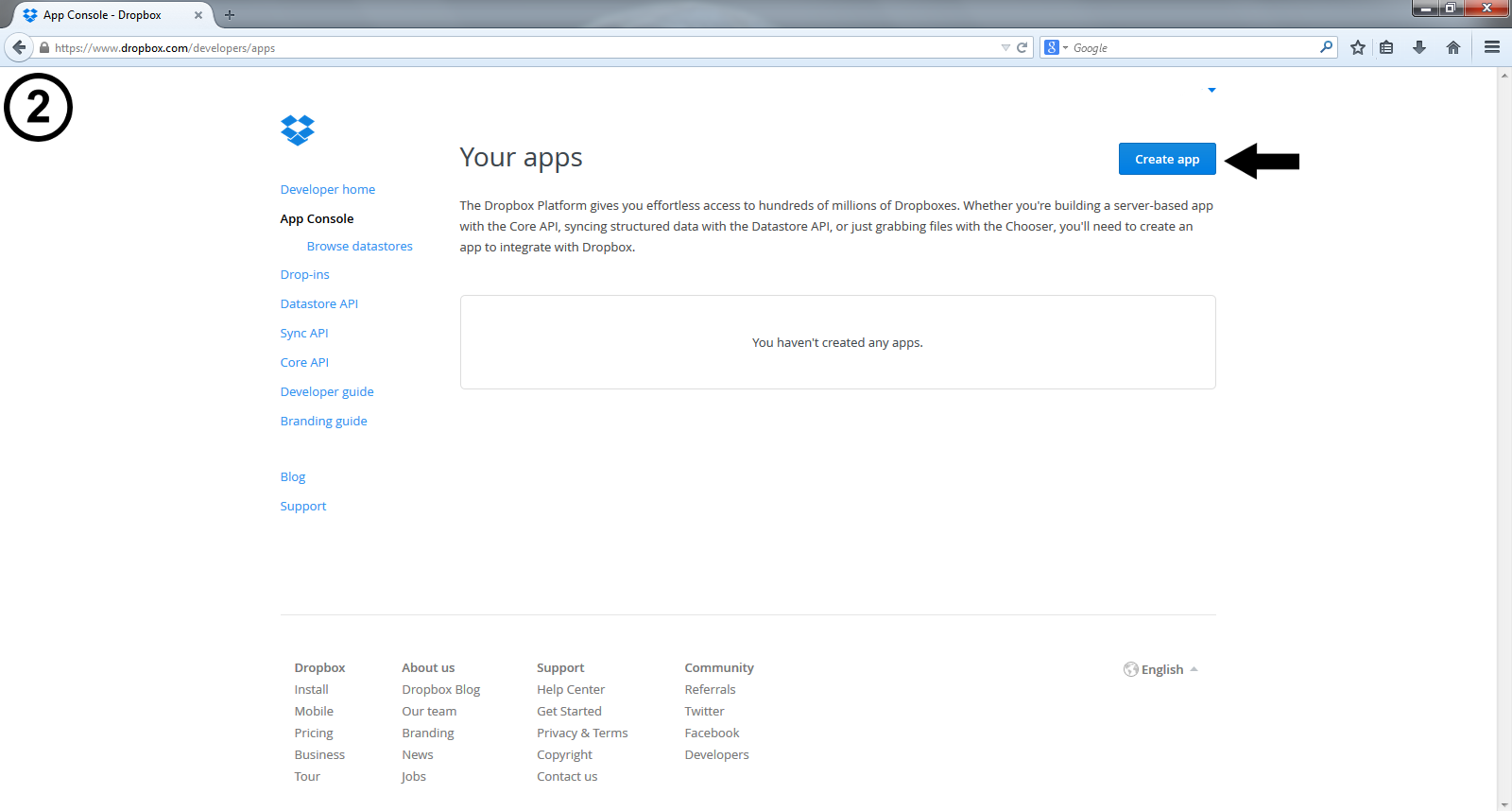Open Twitter footer link
Image resolution: width=1512 pixels, height=811 pixels.
pos(704,711)
